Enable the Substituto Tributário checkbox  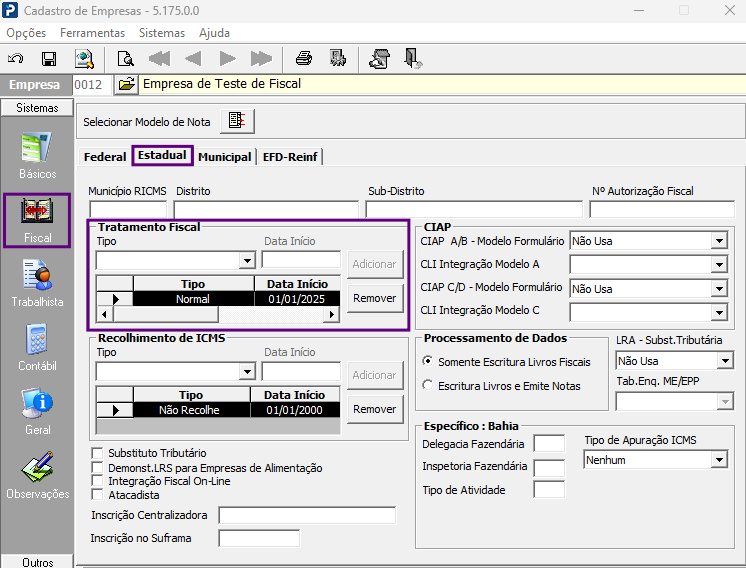pos(97,454)
